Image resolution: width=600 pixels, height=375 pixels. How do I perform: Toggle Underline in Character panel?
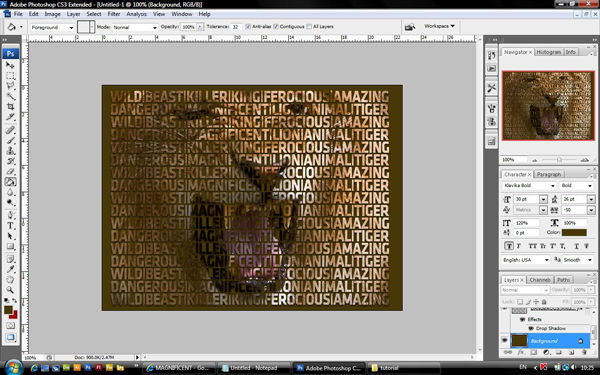[x=576, y=246]
